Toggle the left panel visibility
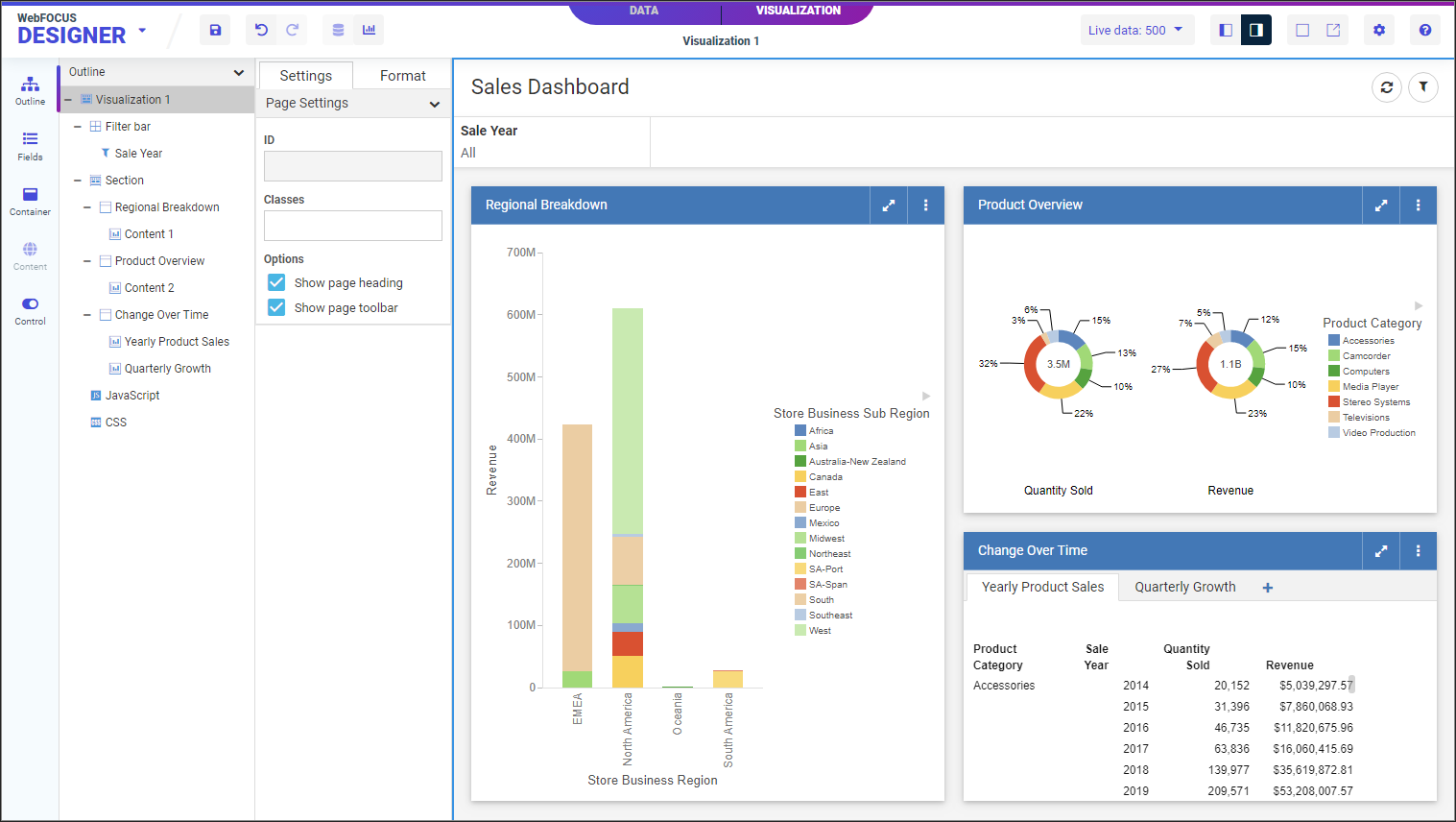This screenshot has height=822, width=1456. coord(1225,30)
